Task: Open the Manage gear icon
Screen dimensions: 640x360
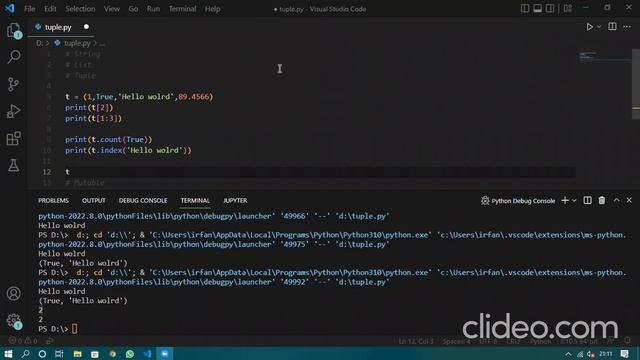Action: 13,321
